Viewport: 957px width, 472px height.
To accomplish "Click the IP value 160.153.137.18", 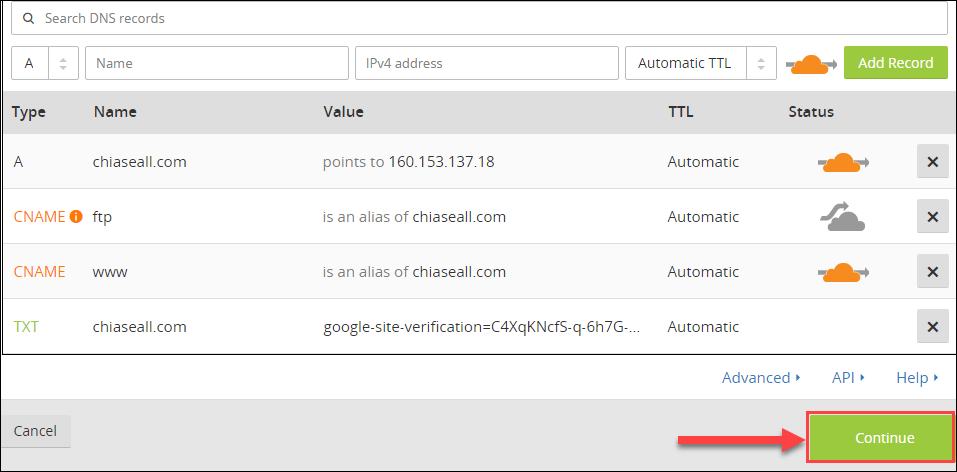I will click(441, 162).
